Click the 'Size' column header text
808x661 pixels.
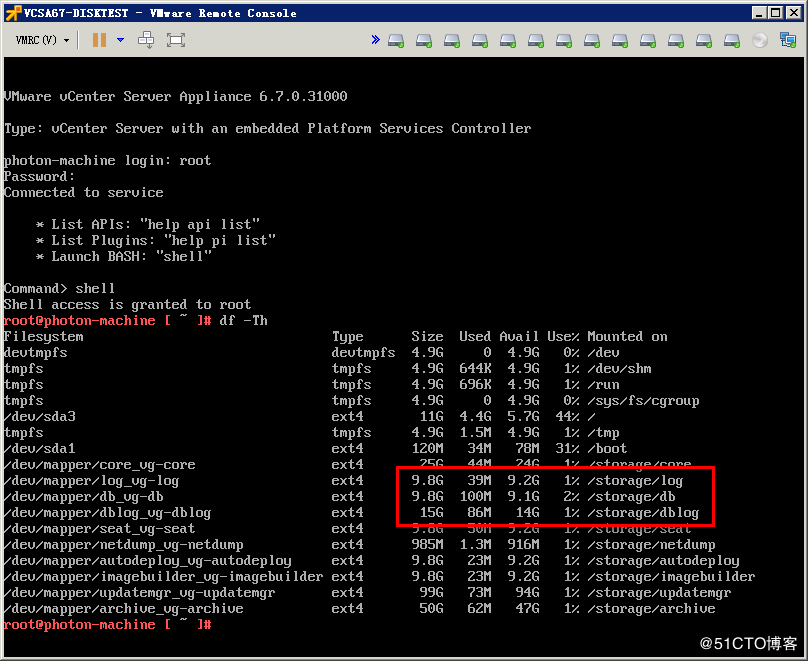pyautogui.click(x=427, y=336)
